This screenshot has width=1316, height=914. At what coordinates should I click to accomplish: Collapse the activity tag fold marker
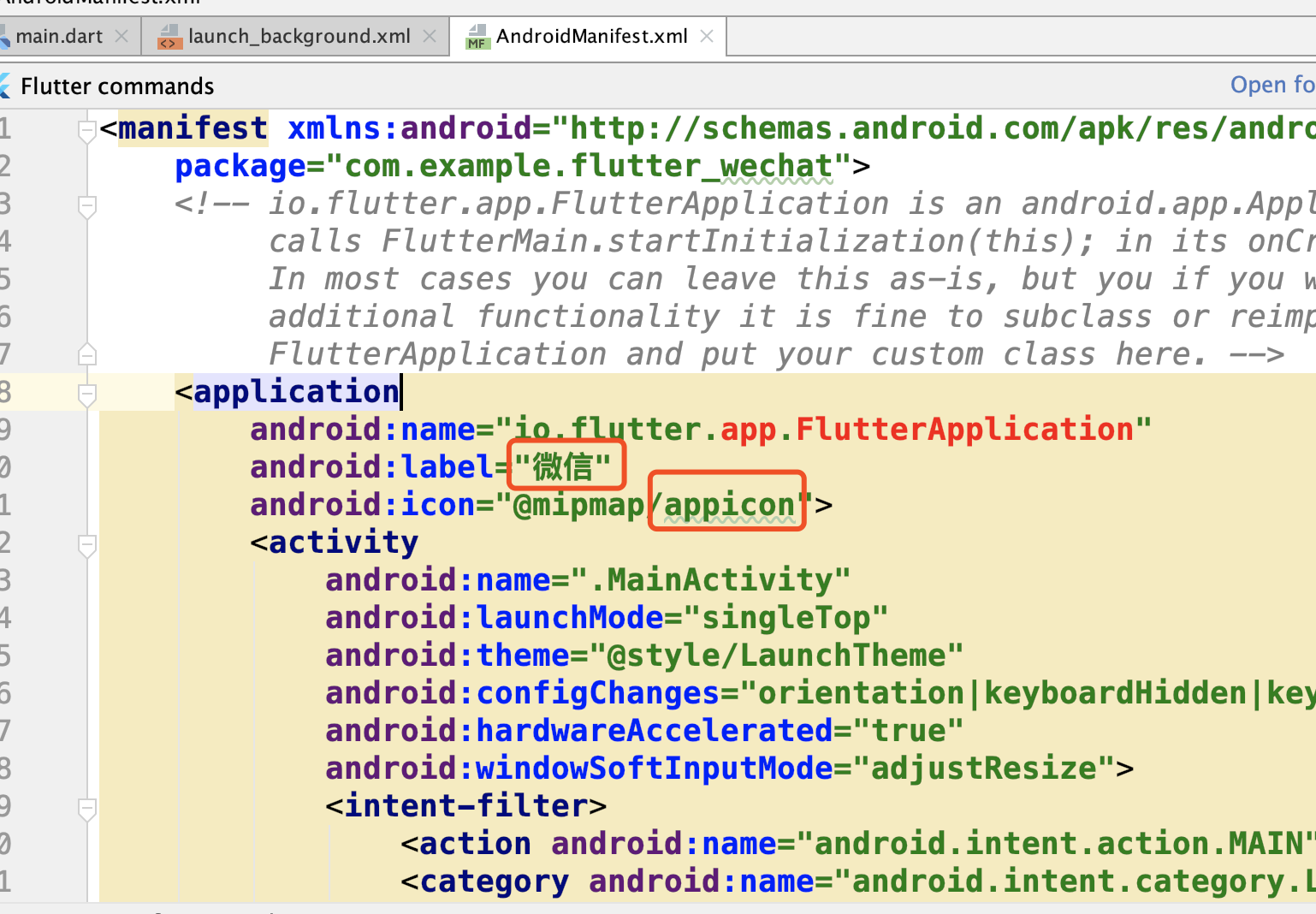coord(86,545)
